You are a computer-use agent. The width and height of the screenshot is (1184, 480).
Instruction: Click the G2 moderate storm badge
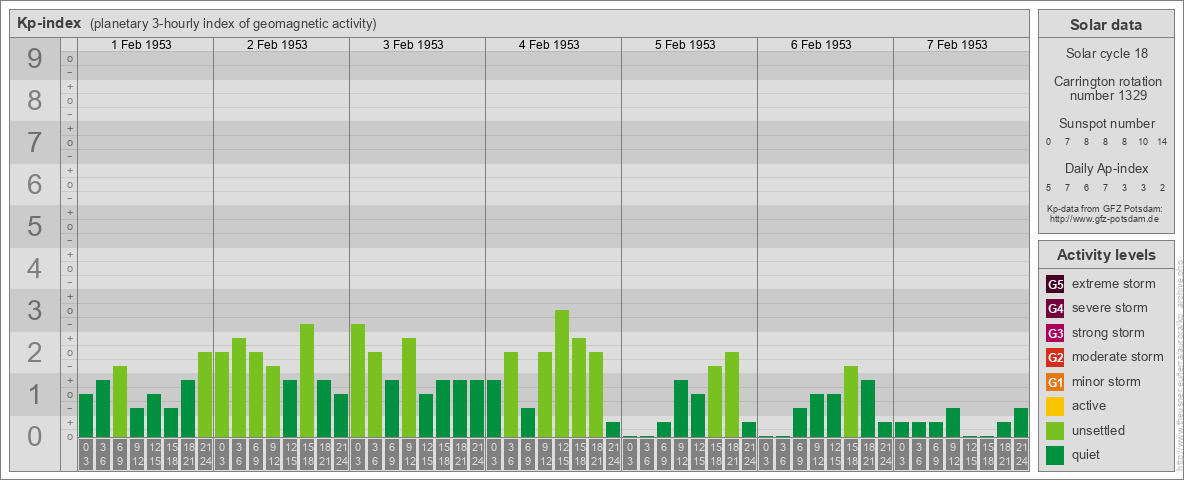[x=1055, y=358]
